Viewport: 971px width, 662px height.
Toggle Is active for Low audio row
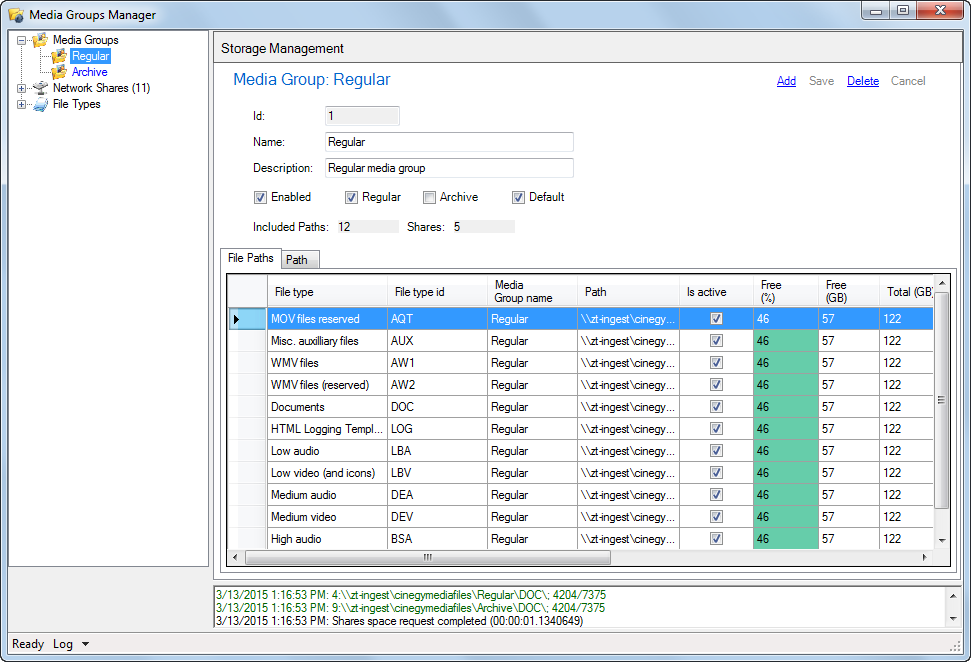[x=716, y=451]
